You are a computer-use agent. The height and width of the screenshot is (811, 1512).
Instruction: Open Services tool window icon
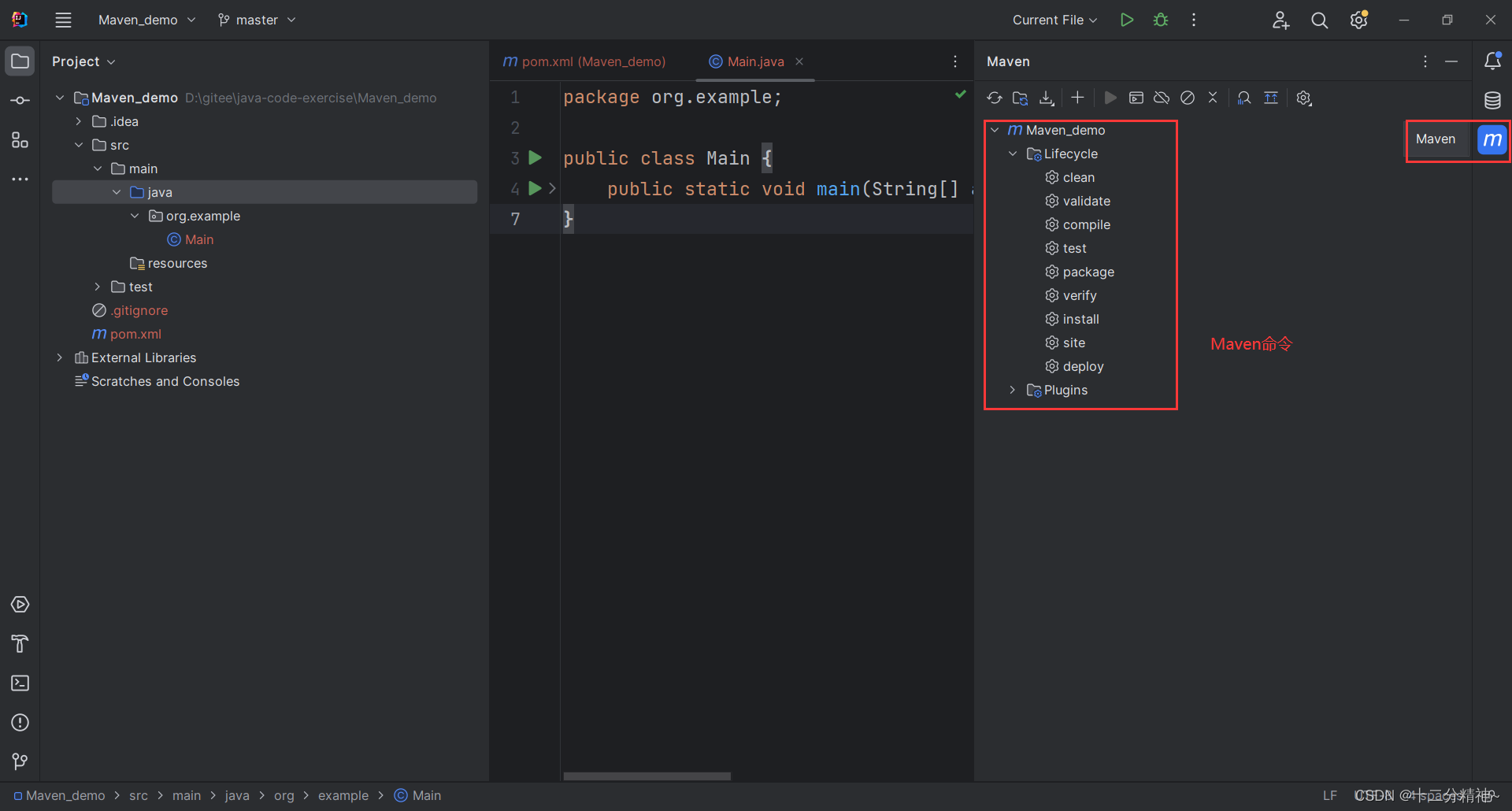(20, 604)
